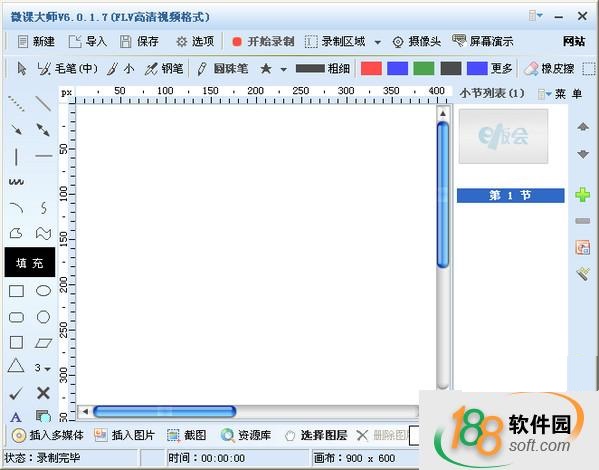Image resolution: width=599 pixels, height=470 pixels.
Task: Pick the dark gray color swatch
Action: click(x=451, y=69)
